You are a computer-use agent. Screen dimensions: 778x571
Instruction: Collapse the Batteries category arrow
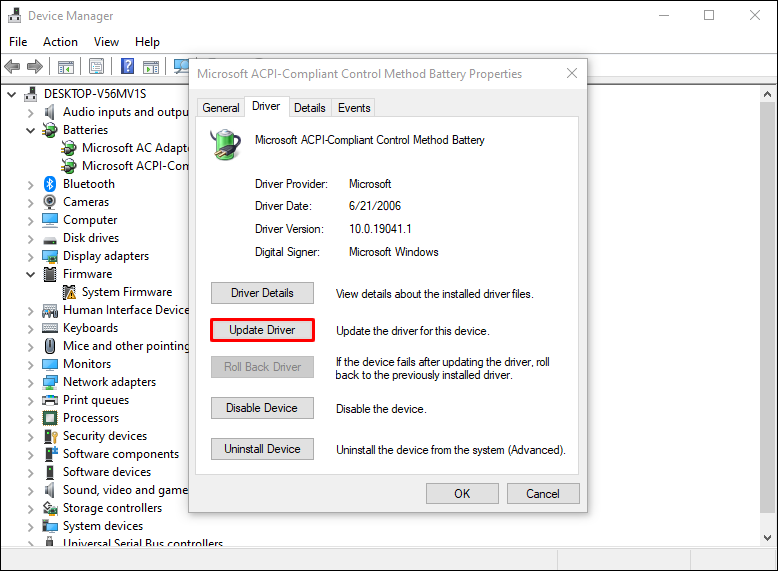31,130
